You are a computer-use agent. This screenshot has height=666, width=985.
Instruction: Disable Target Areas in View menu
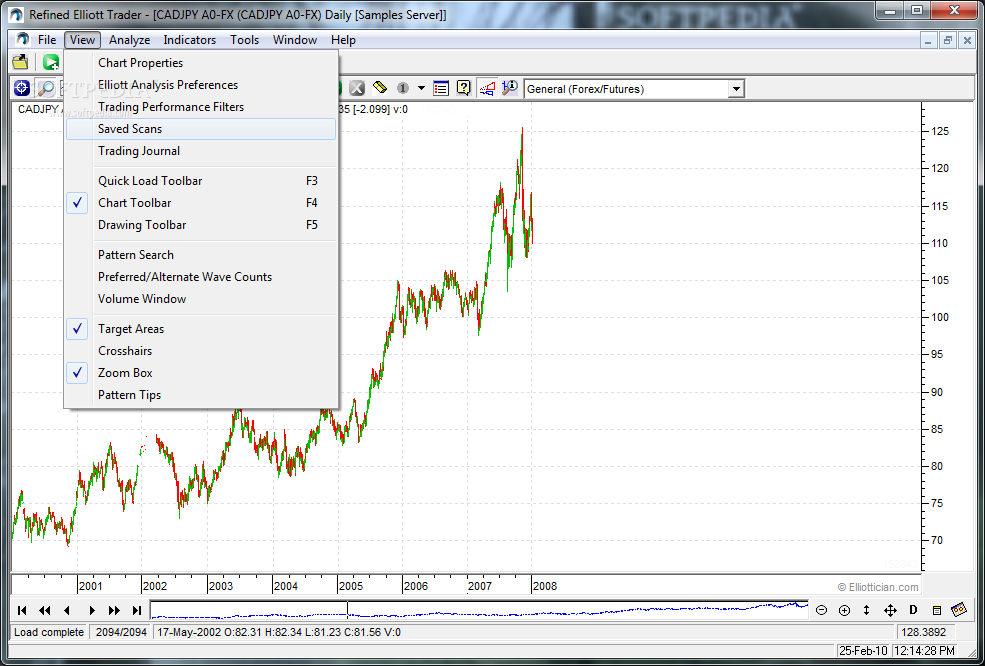(201, 329)
